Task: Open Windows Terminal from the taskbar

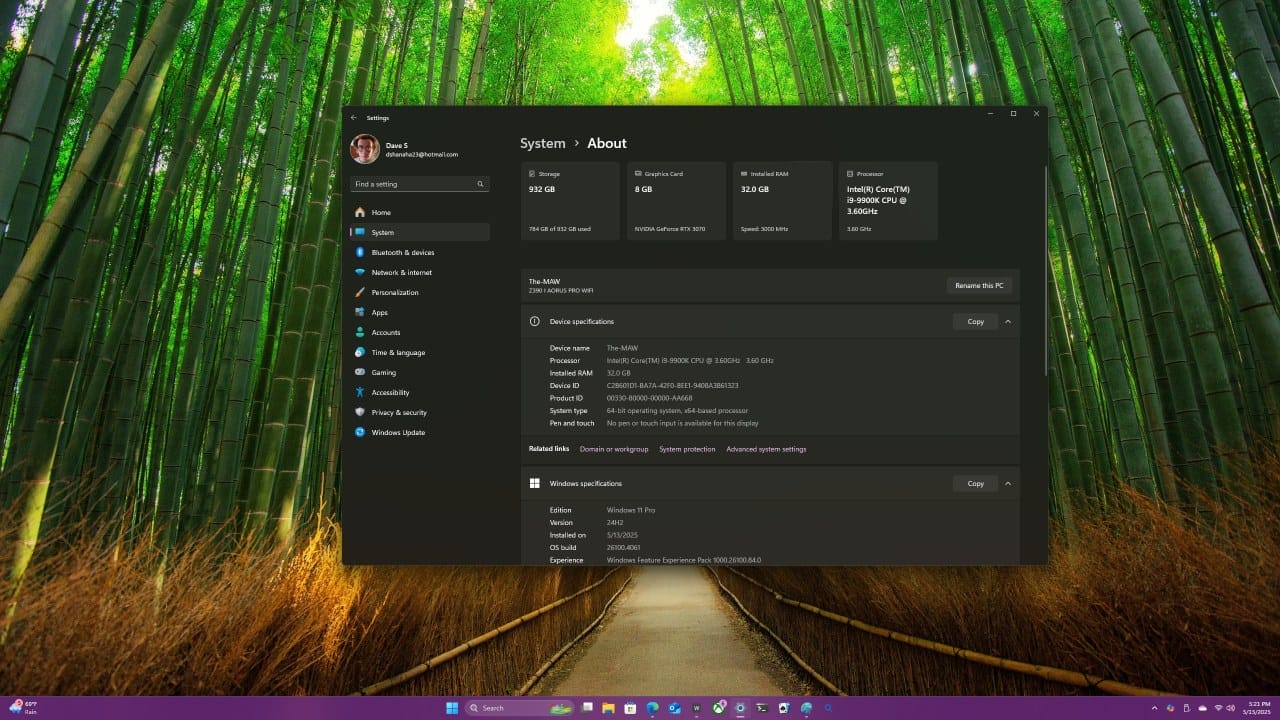Action: [762, 708]
